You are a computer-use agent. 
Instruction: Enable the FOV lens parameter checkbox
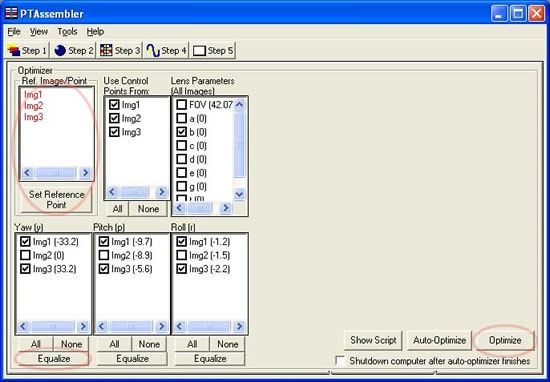181,105
